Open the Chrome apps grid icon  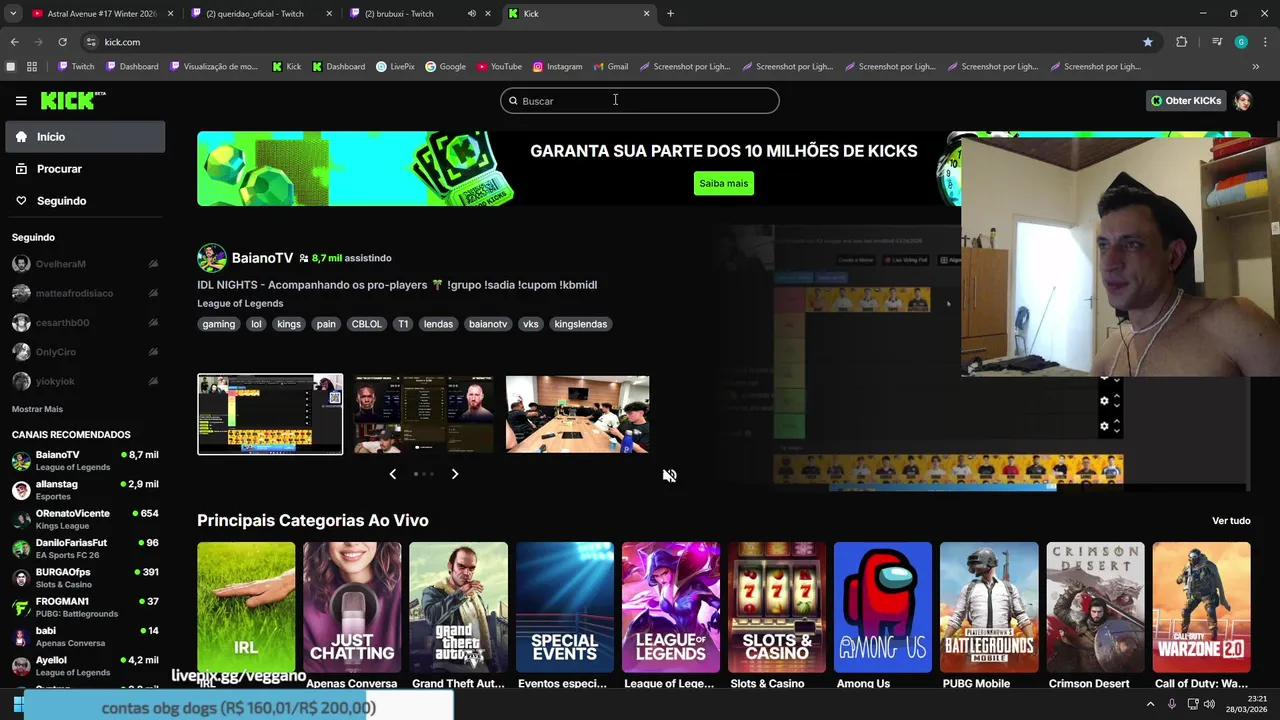[x=32, y=67]
